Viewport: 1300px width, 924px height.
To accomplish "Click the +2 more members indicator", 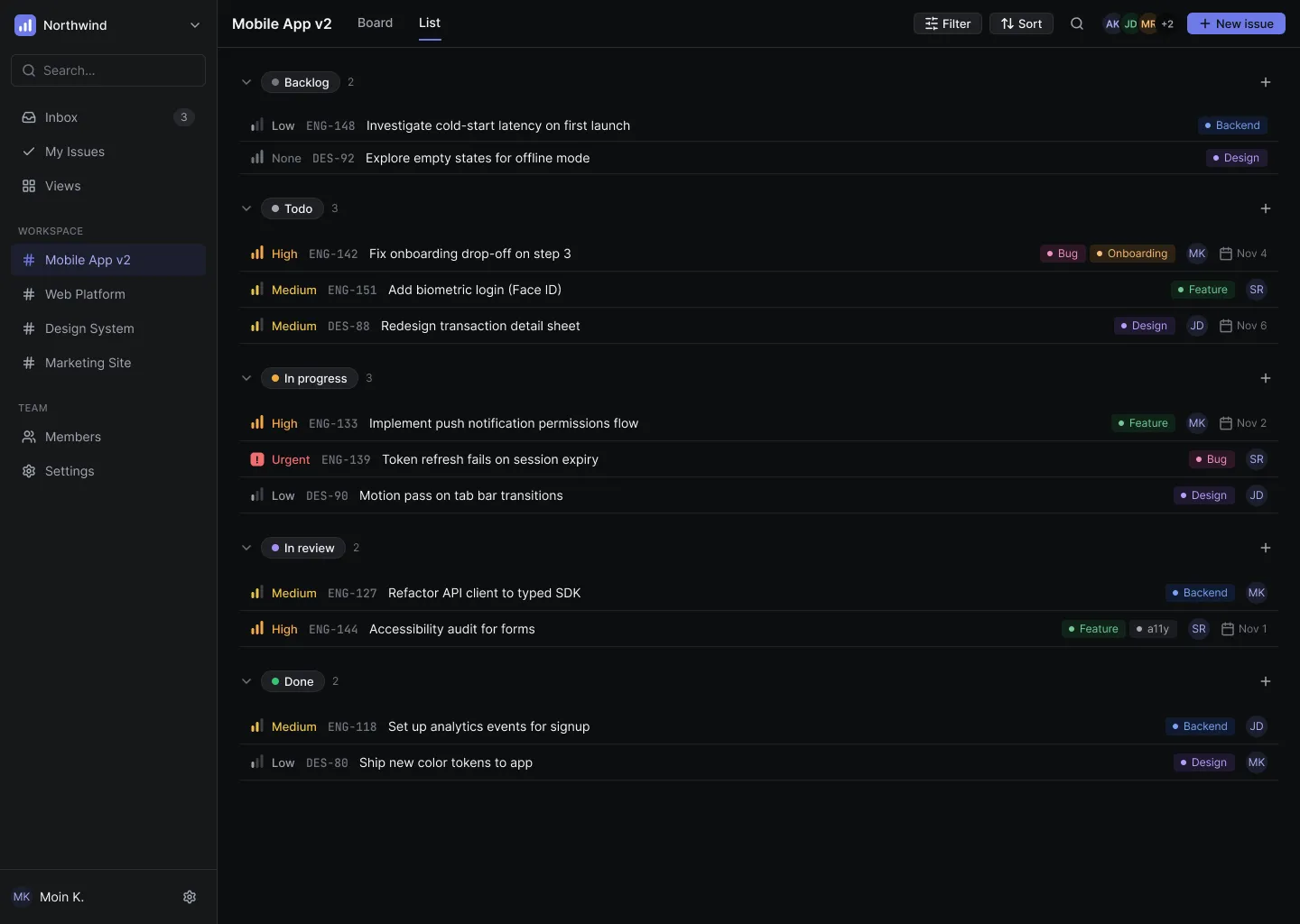I will (x=1167, y=24).
